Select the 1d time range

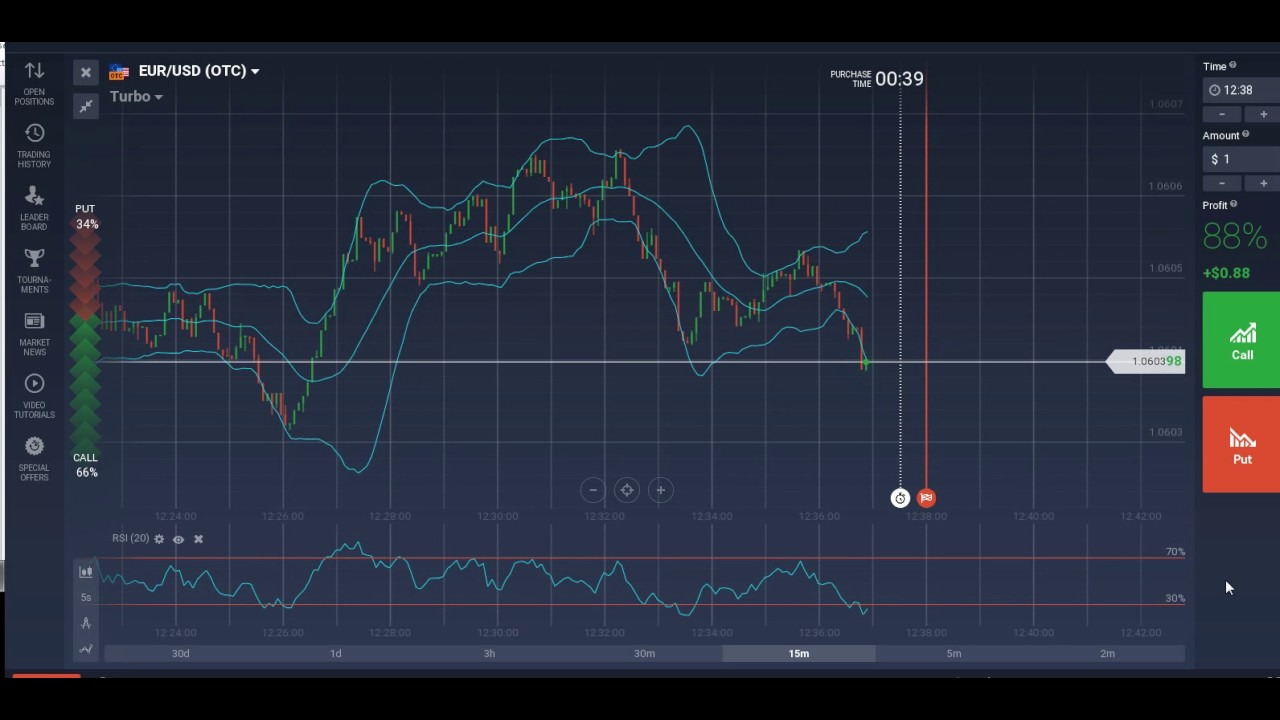(x=335, y=653)
